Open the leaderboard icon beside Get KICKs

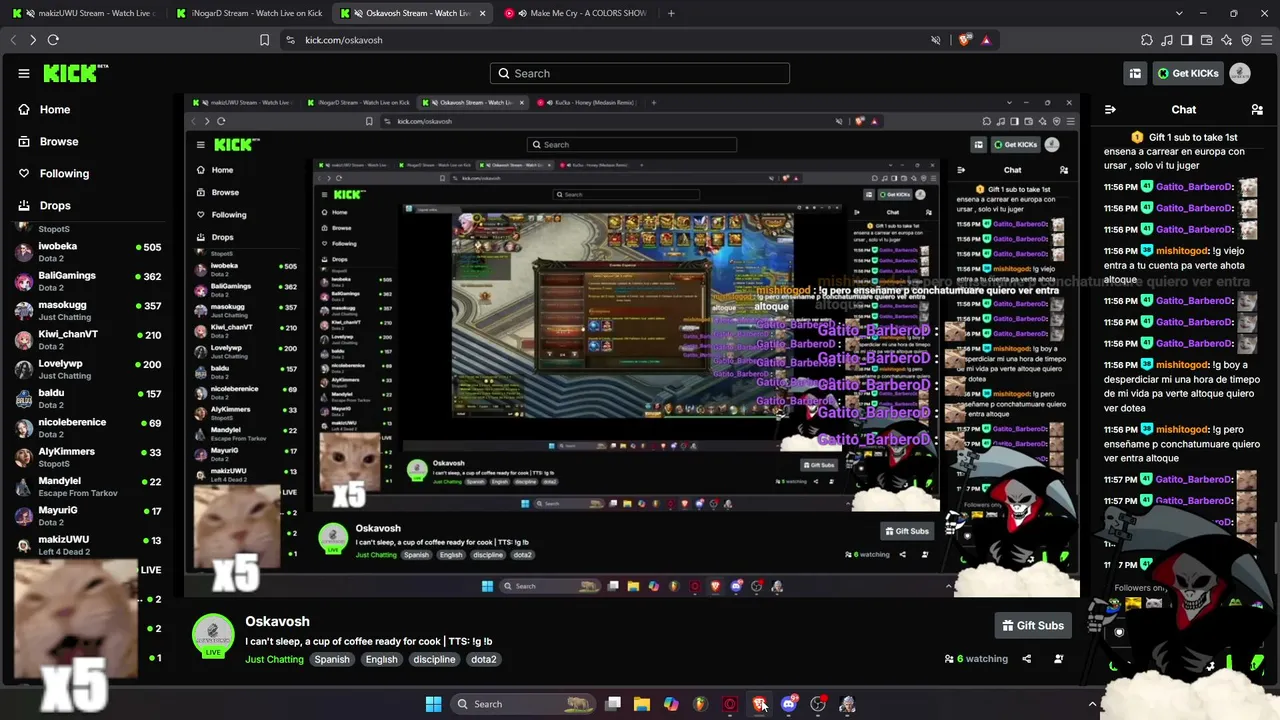pos(1135,73)
